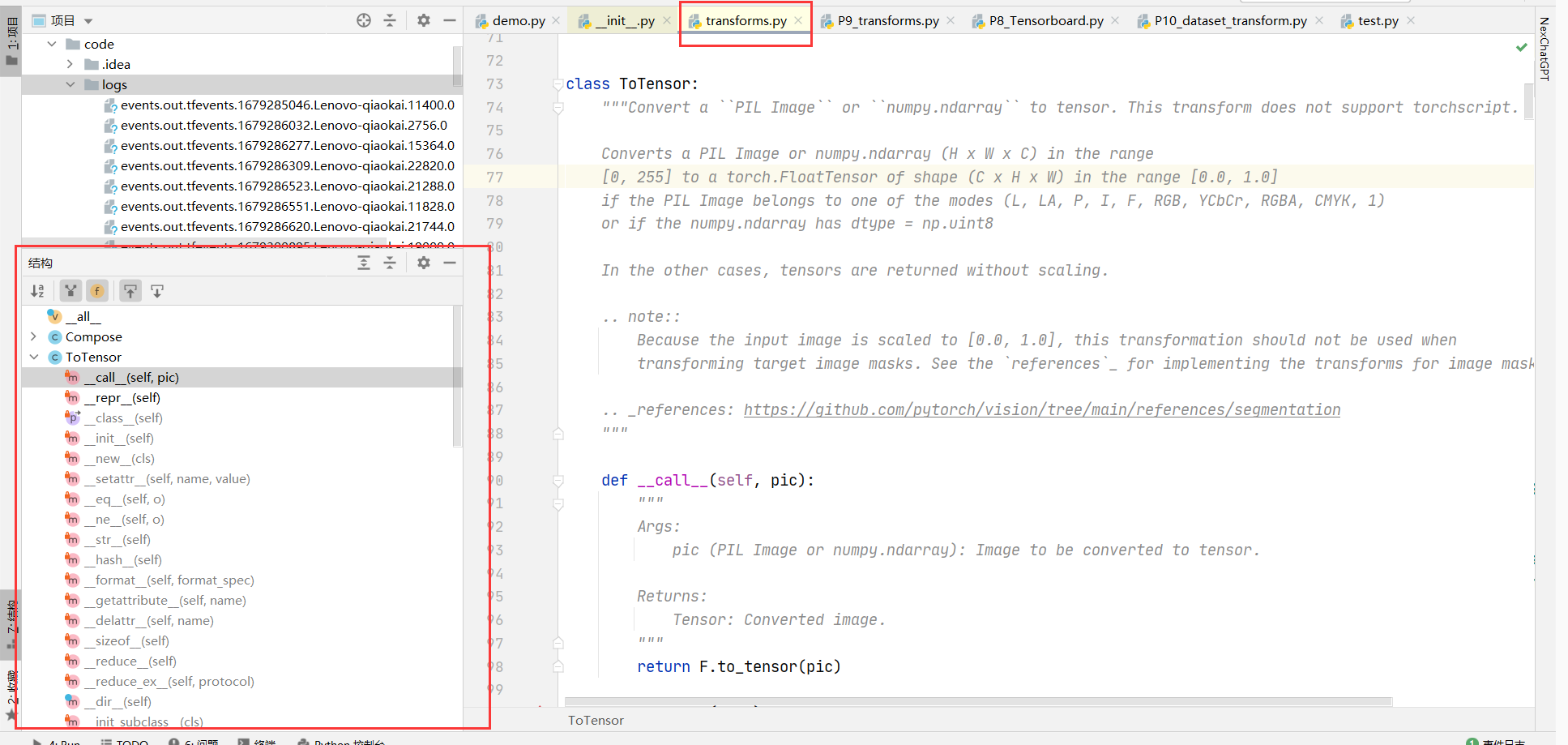Toggle alphabetical sort in the structure toolbar
1568x745 pixels.
coord(37,291)
